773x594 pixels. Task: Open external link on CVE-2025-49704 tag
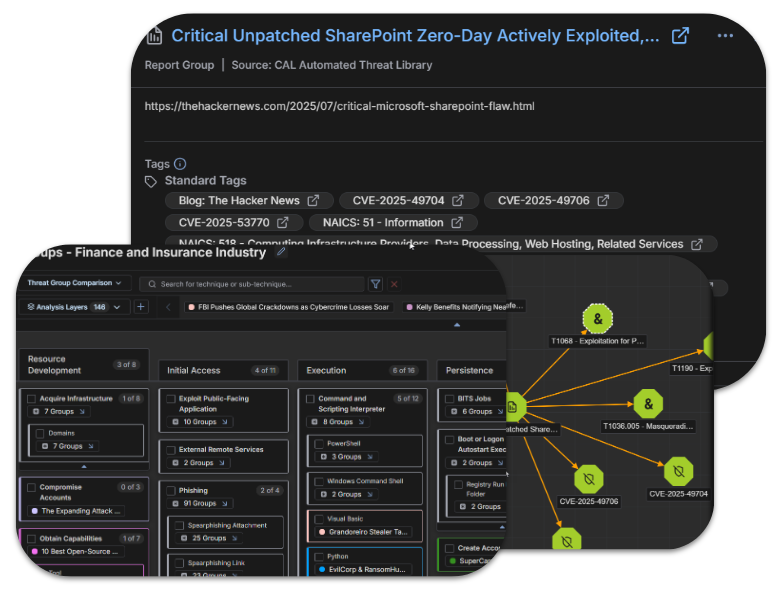[458, 201]
